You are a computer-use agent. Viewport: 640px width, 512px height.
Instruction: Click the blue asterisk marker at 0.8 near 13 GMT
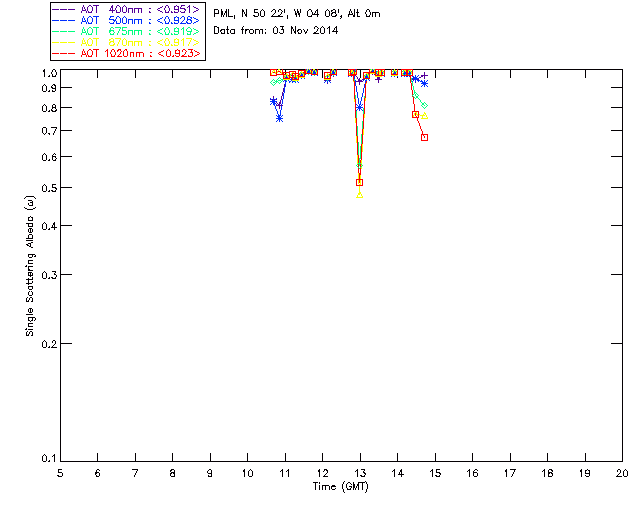click(x=360, y=108)
